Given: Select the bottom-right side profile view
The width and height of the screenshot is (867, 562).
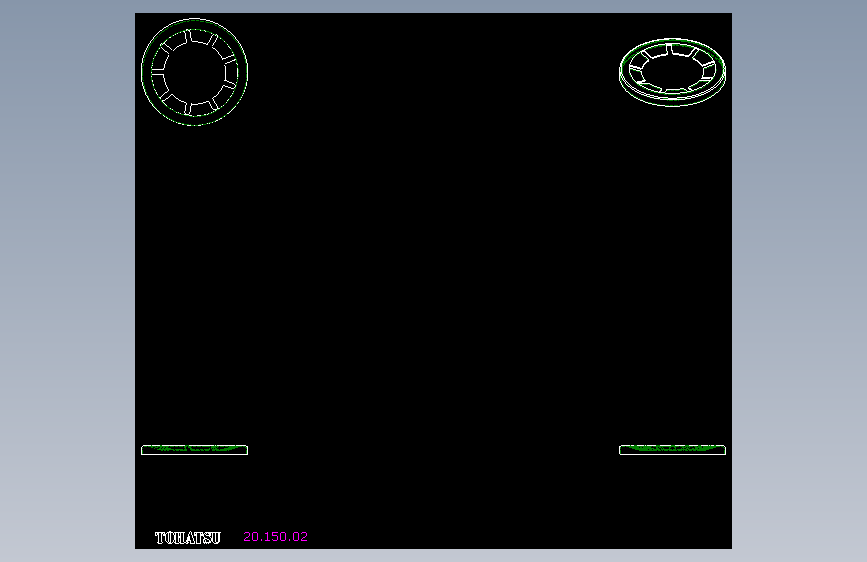Looking at the screenshot, I should pyautogui.click(x=672, y=450).
